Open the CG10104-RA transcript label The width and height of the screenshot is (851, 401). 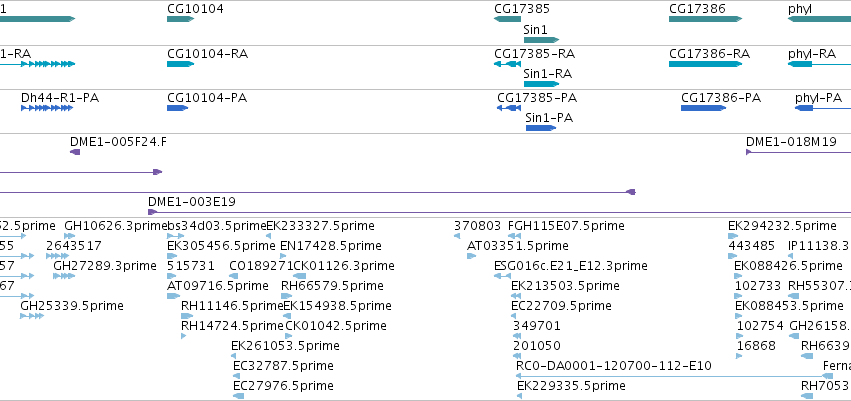click(x=208, y=54)
